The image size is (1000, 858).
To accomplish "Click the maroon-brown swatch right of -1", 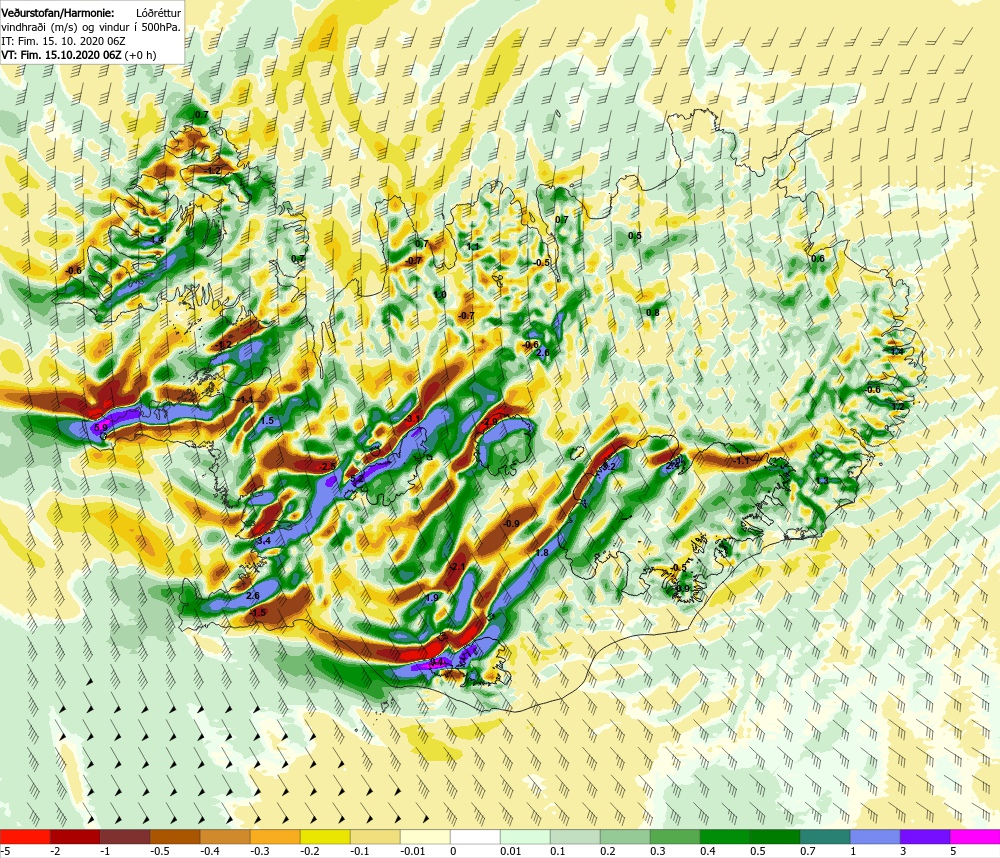I will click(125, 836).
